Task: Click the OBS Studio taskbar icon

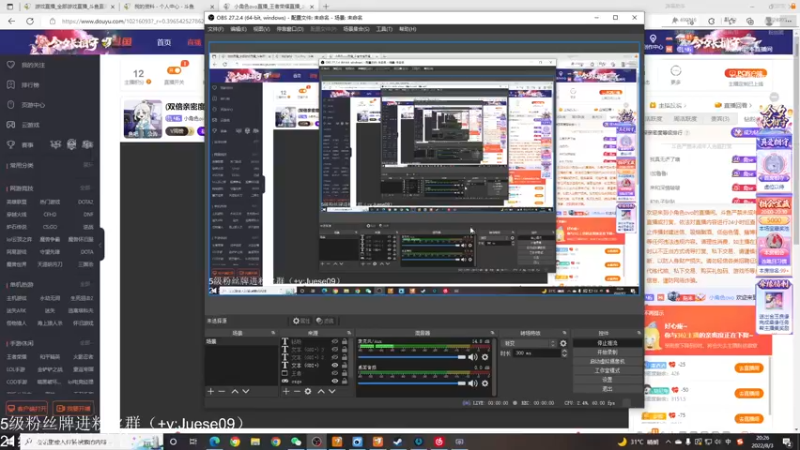Action: coord(316,441)
